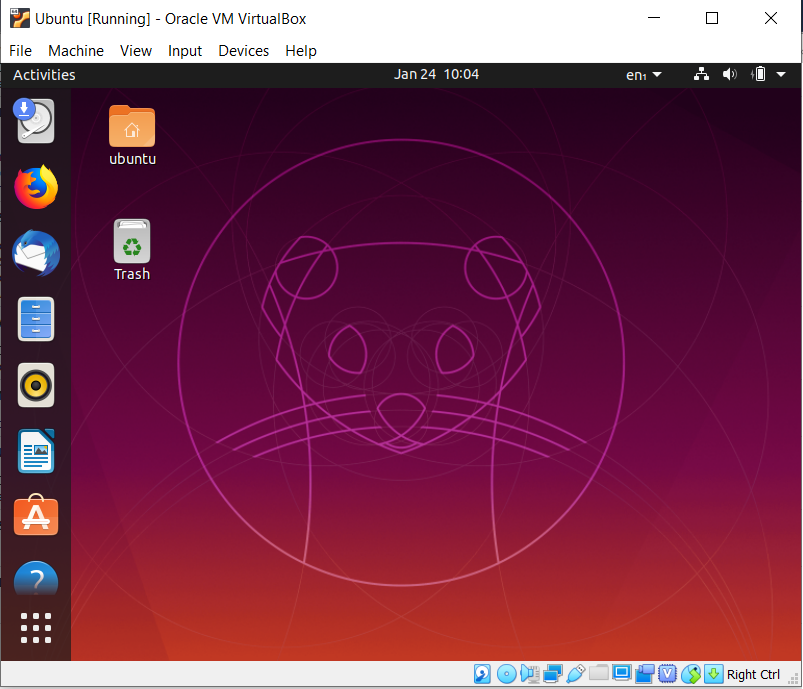Open the View menu
The image size is (803, 689).
pos(136,51)
